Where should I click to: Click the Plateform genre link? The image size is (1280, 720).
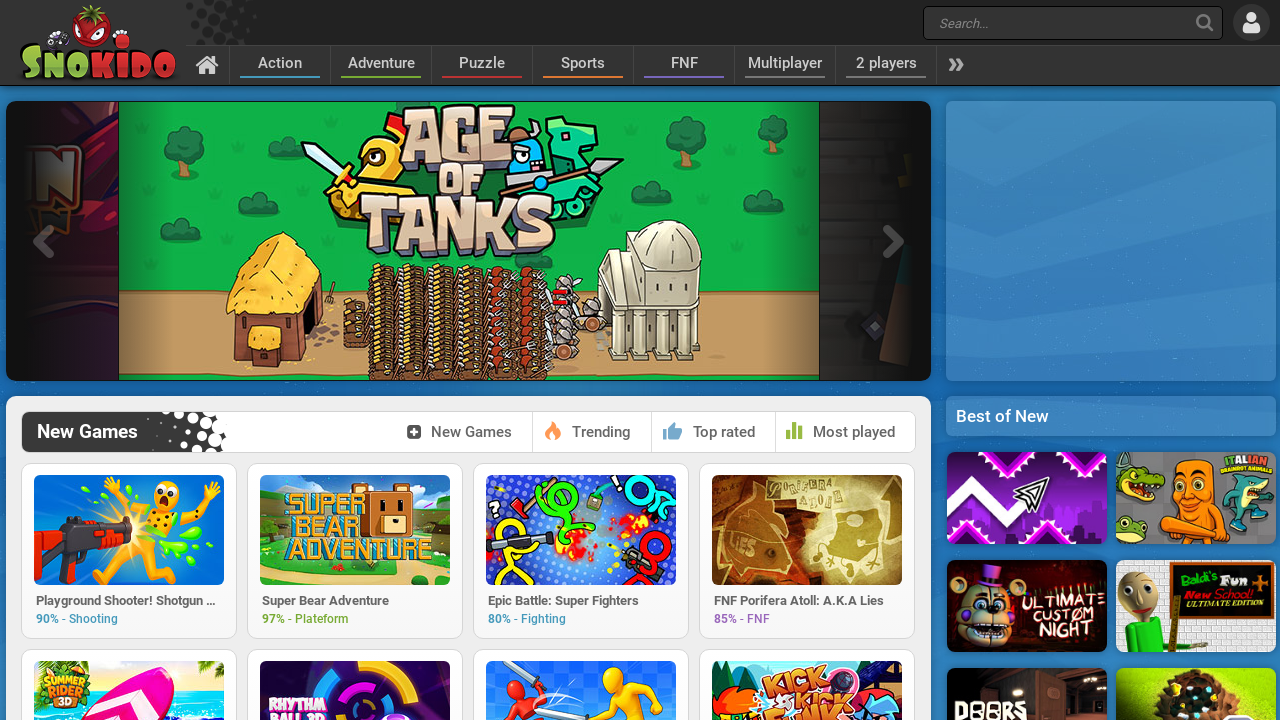coord(322,619)
